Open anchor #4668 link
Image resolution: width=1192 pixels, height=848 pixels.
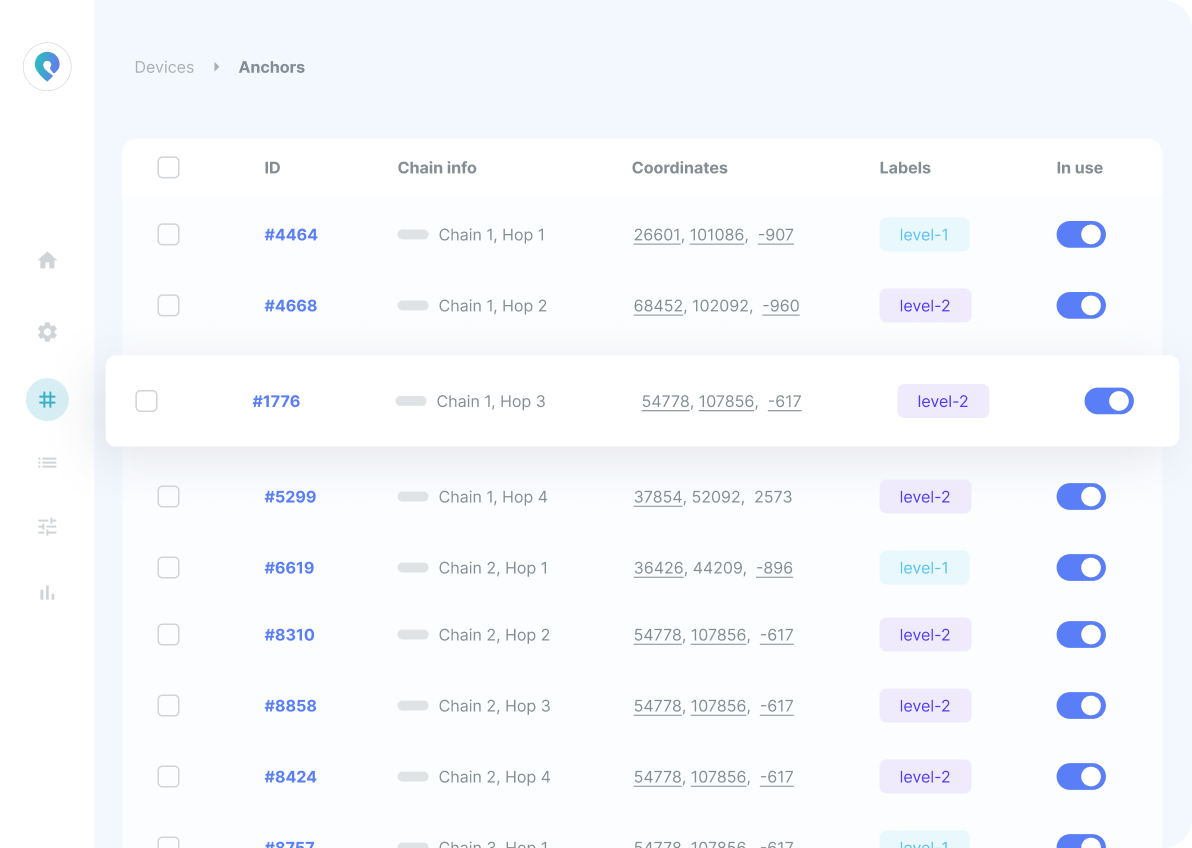(290, 305)
